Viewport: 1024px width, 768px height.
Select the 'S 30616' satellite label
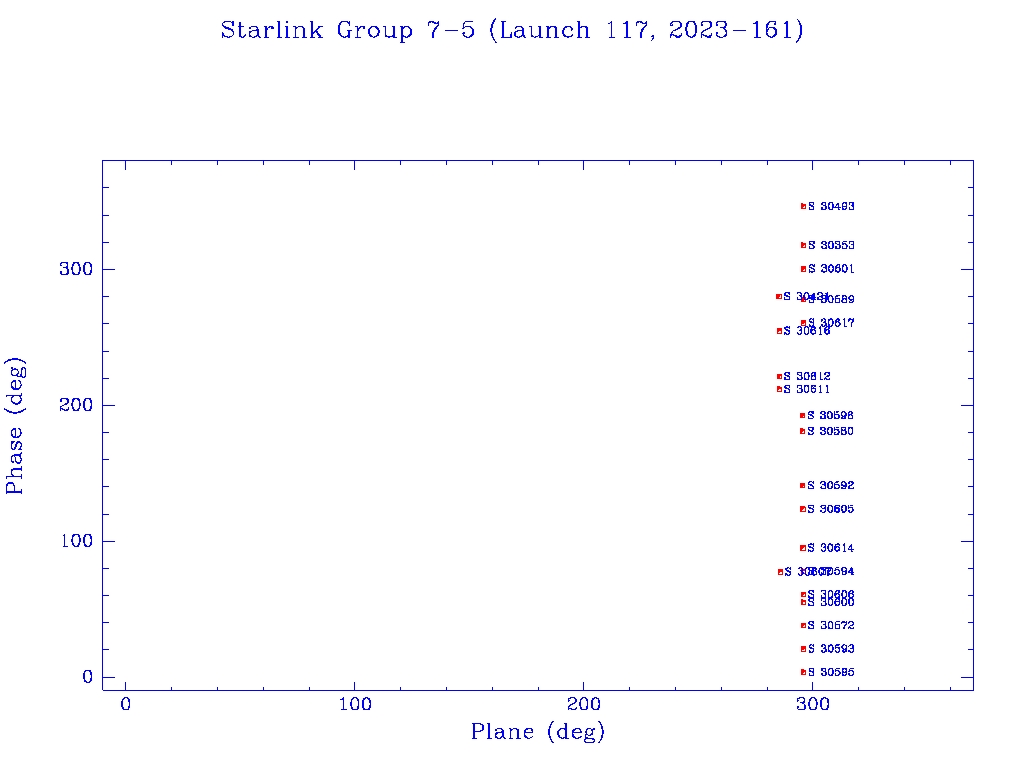(807, 331)
